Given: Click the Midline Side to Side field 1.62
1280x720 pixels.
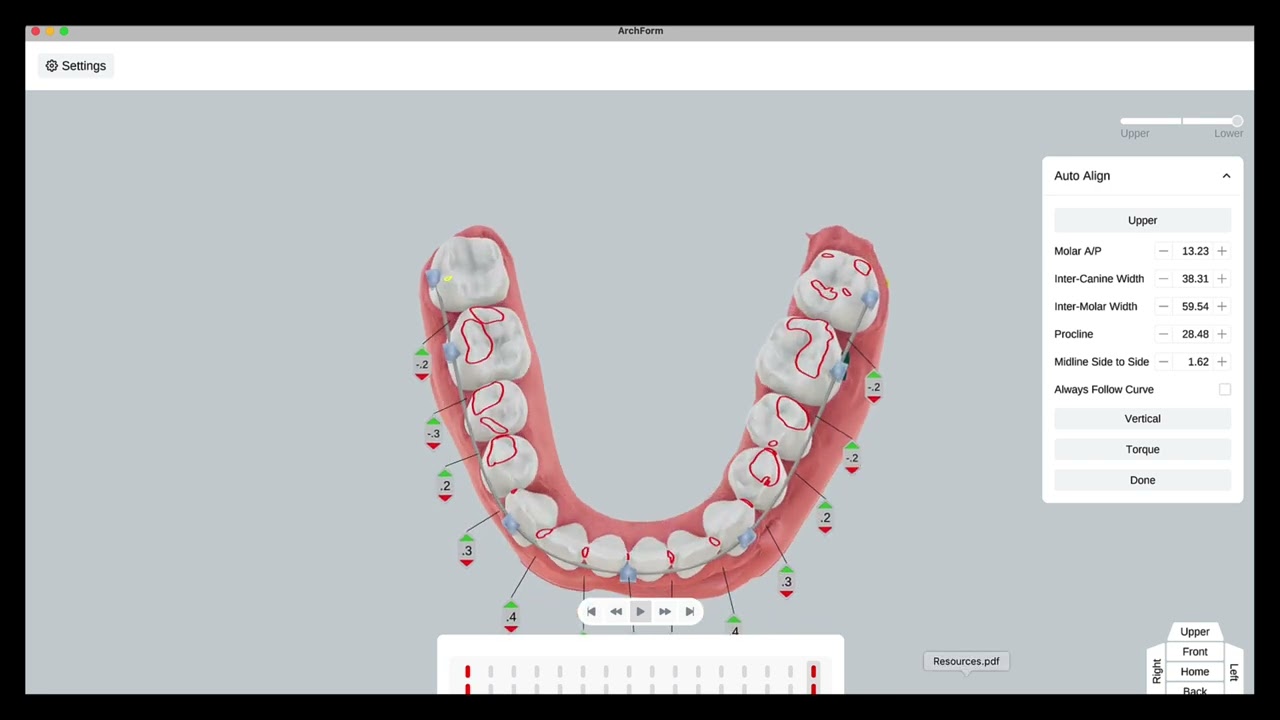Looking at the screenshot, I should (x=1195, y=362).
